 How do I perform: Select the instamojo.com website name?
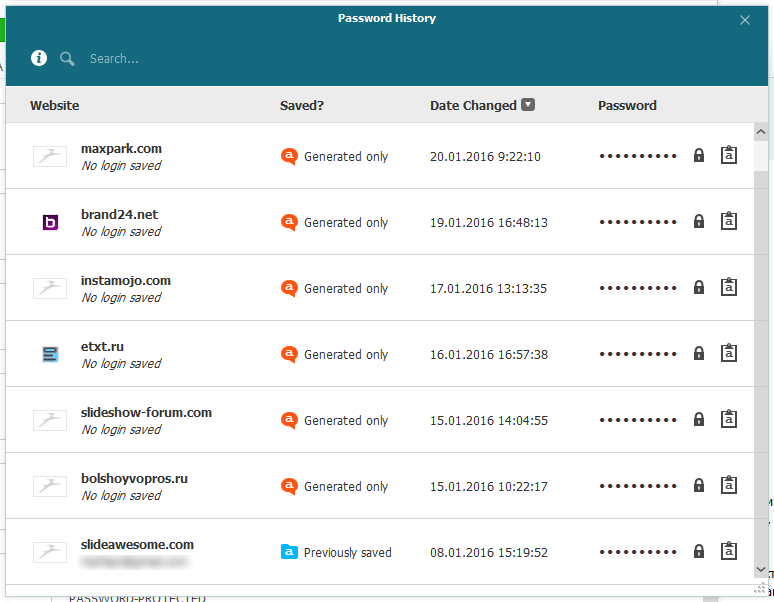(126, 281)
